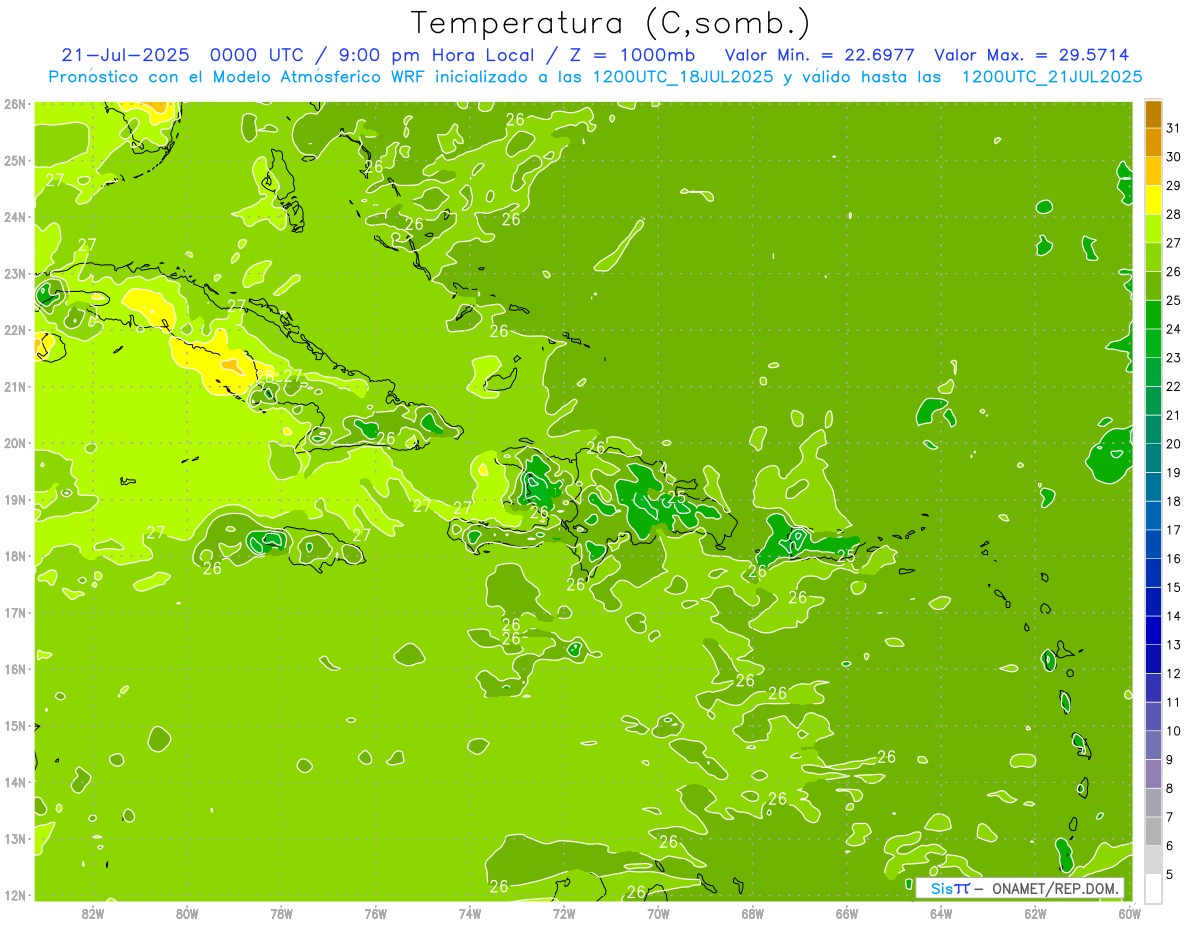Click the teal colorbar swatch between 19 and 20

[x=1153, y=457]
